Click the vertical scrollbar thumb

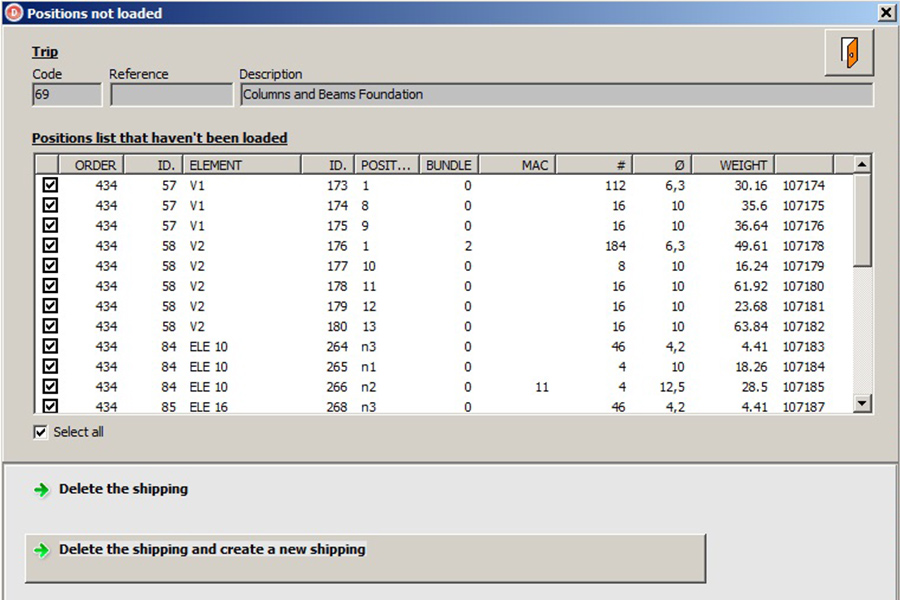(862, 220)
